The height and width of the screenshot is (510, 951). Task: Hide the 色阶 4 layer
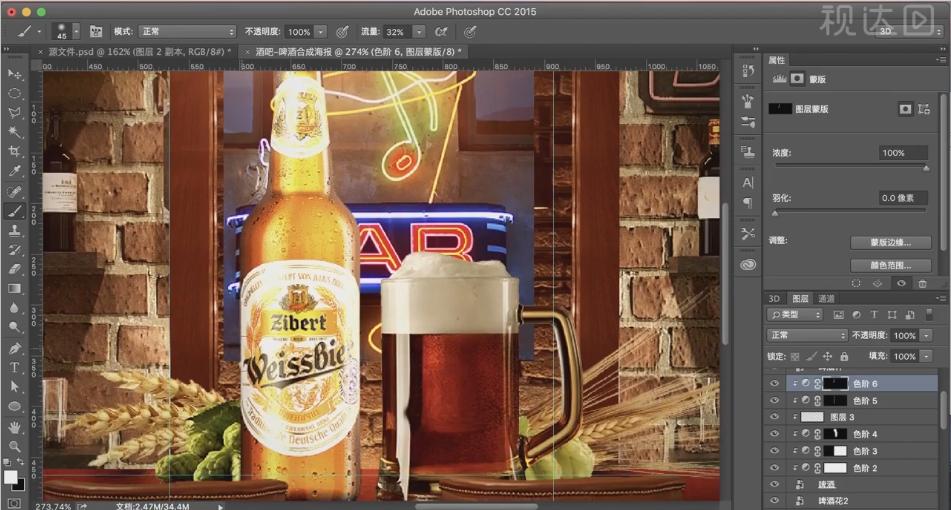point(774,434)
